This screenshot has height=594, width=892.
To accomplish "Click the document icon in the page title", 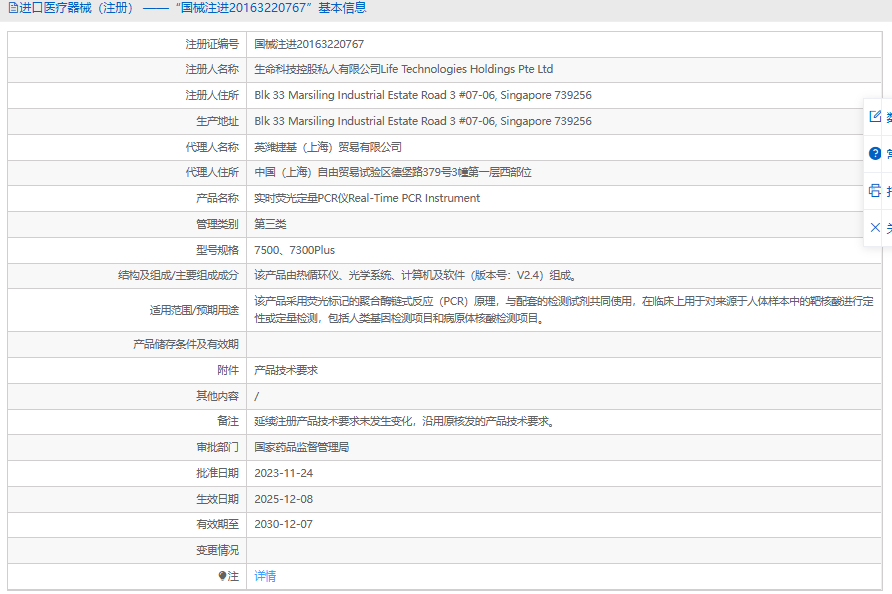I will coord(13,8).
